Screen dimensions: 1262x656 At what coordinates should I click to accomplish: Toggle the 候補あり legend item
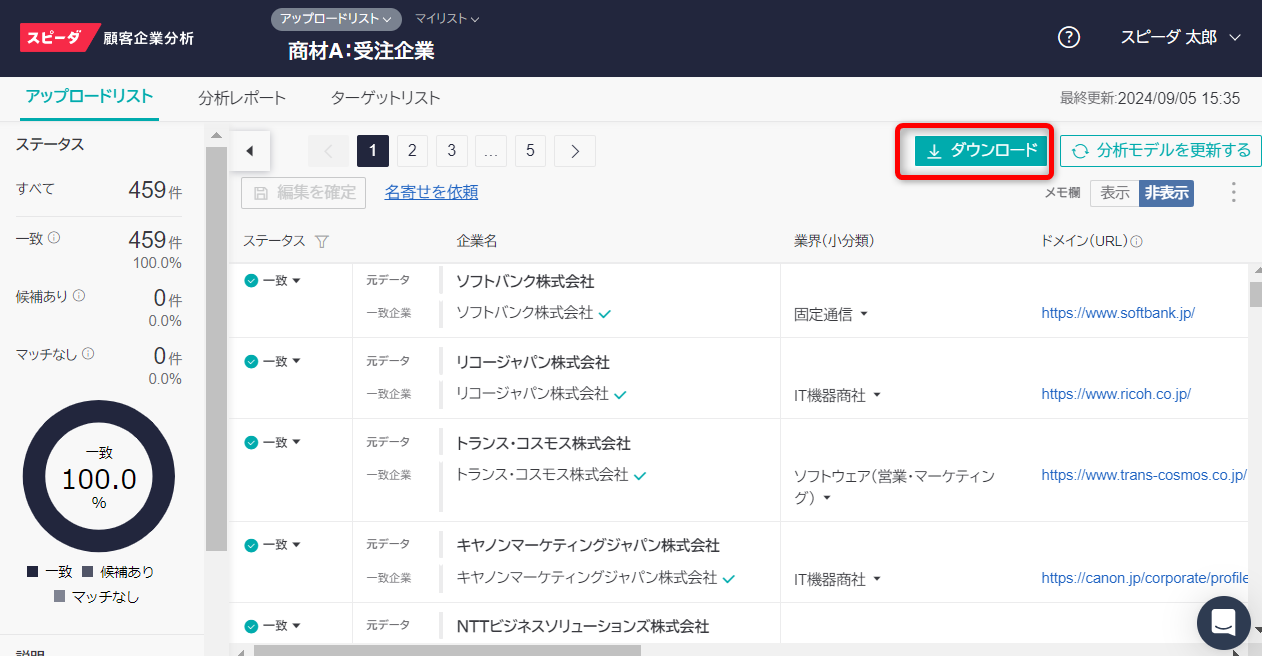pos(118,572)
